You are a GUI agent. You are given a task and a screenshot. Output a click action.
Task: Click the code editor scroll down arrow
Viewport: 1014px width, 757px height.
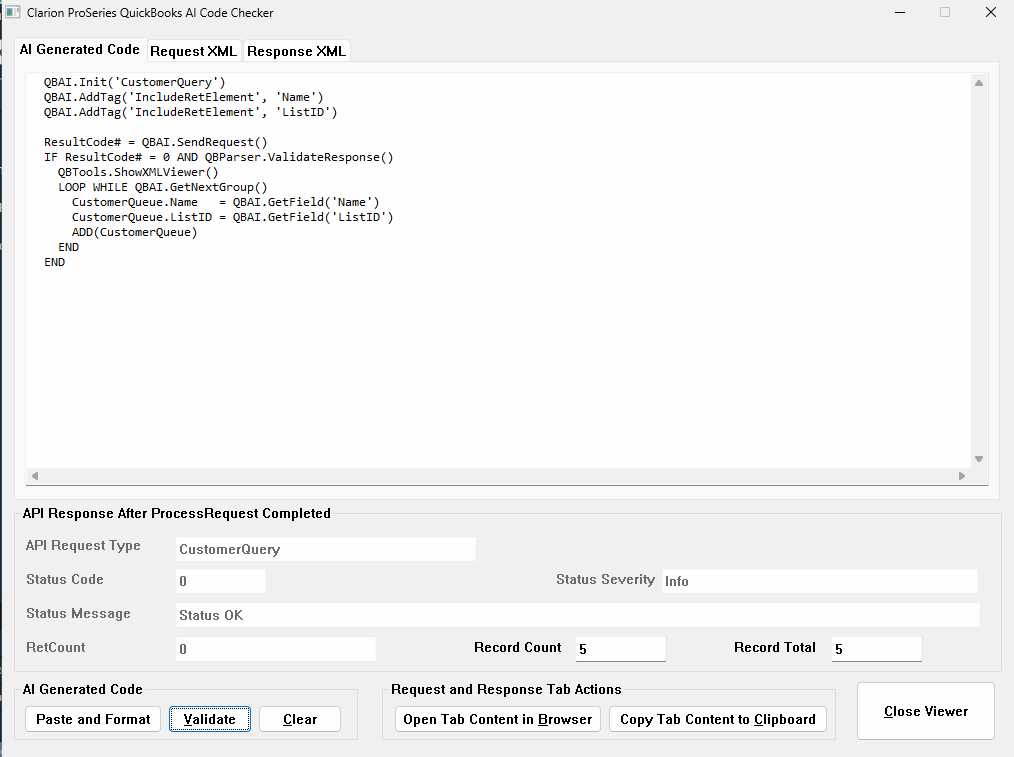point(979,458)
